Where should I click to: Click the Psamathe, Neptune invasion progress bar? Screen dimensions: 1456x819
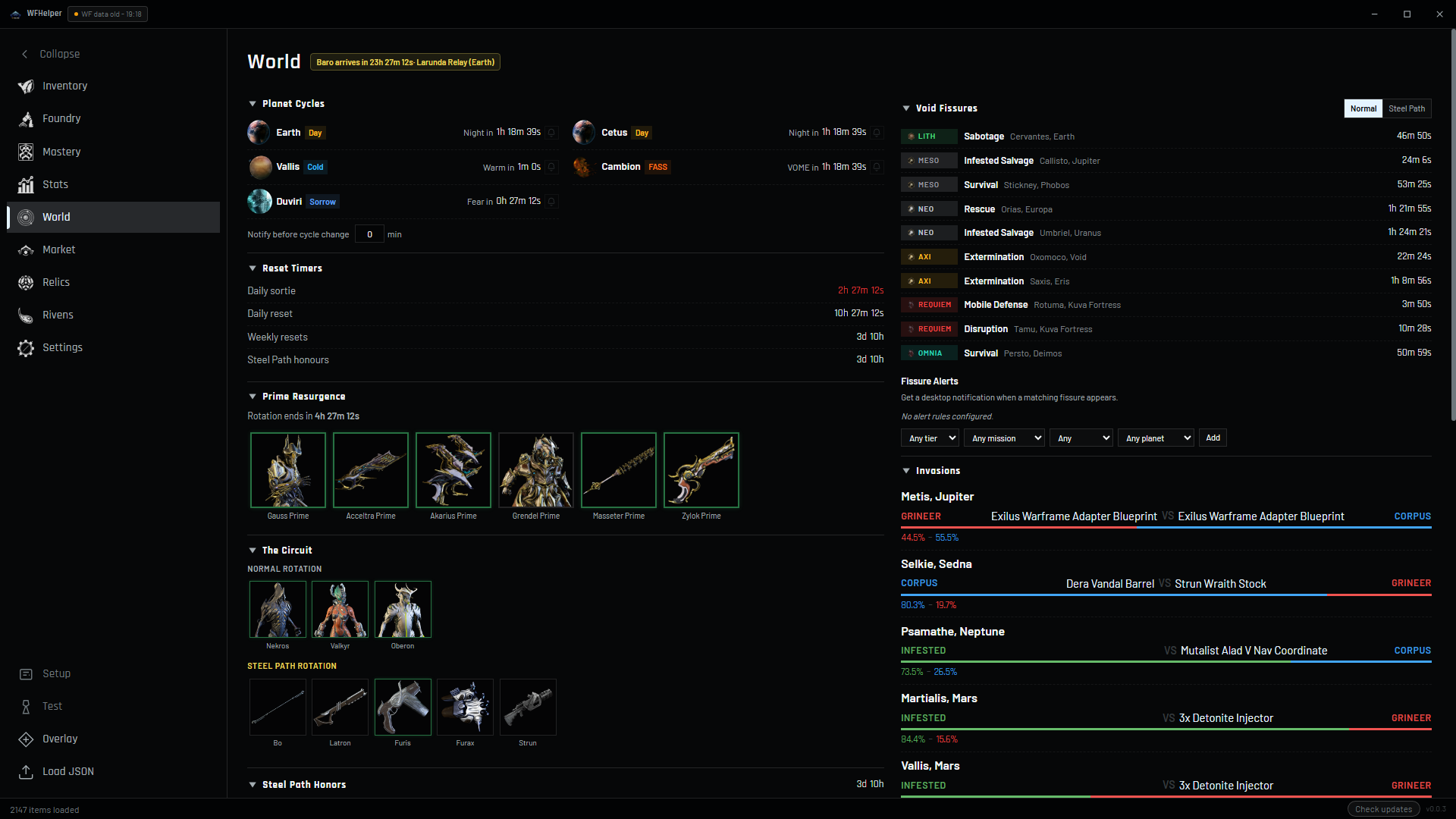[1166, 662]
